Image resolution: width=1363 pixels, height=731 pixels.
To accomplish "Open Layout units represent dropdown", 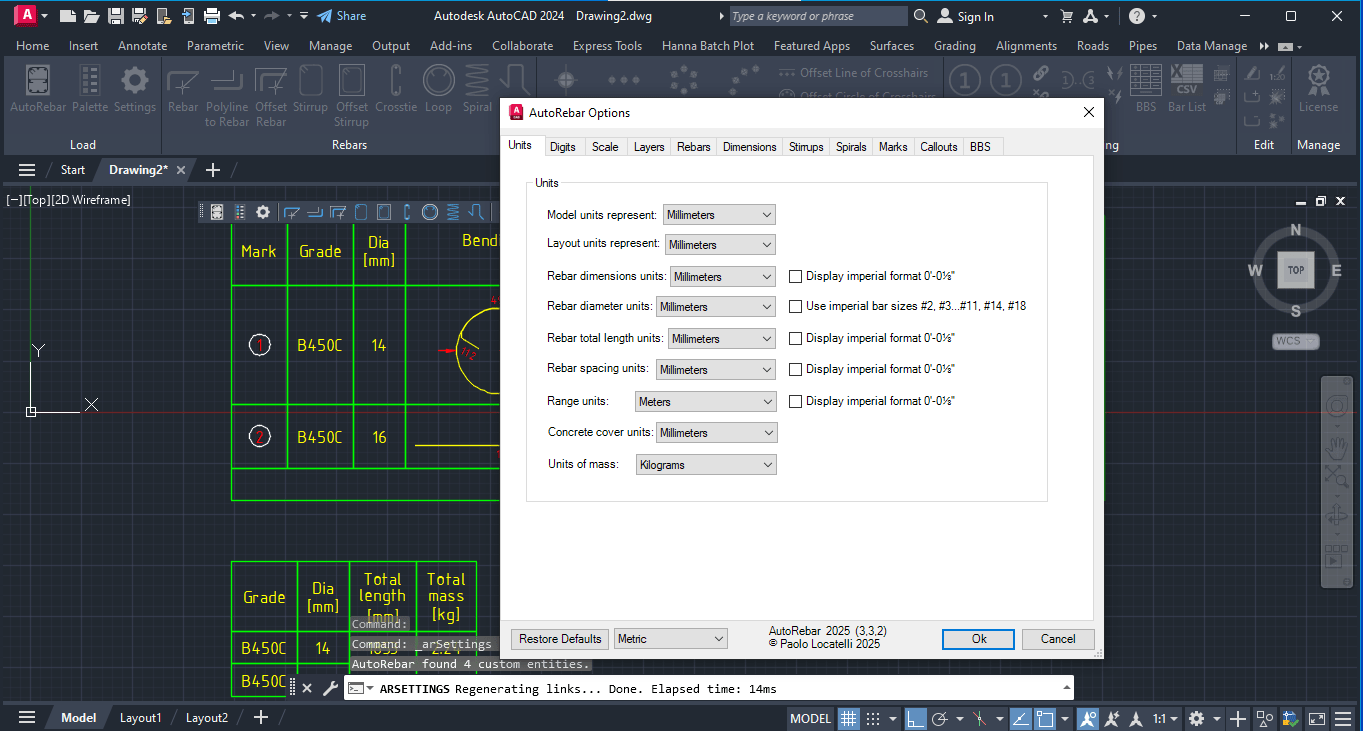I will click(720, 245).
